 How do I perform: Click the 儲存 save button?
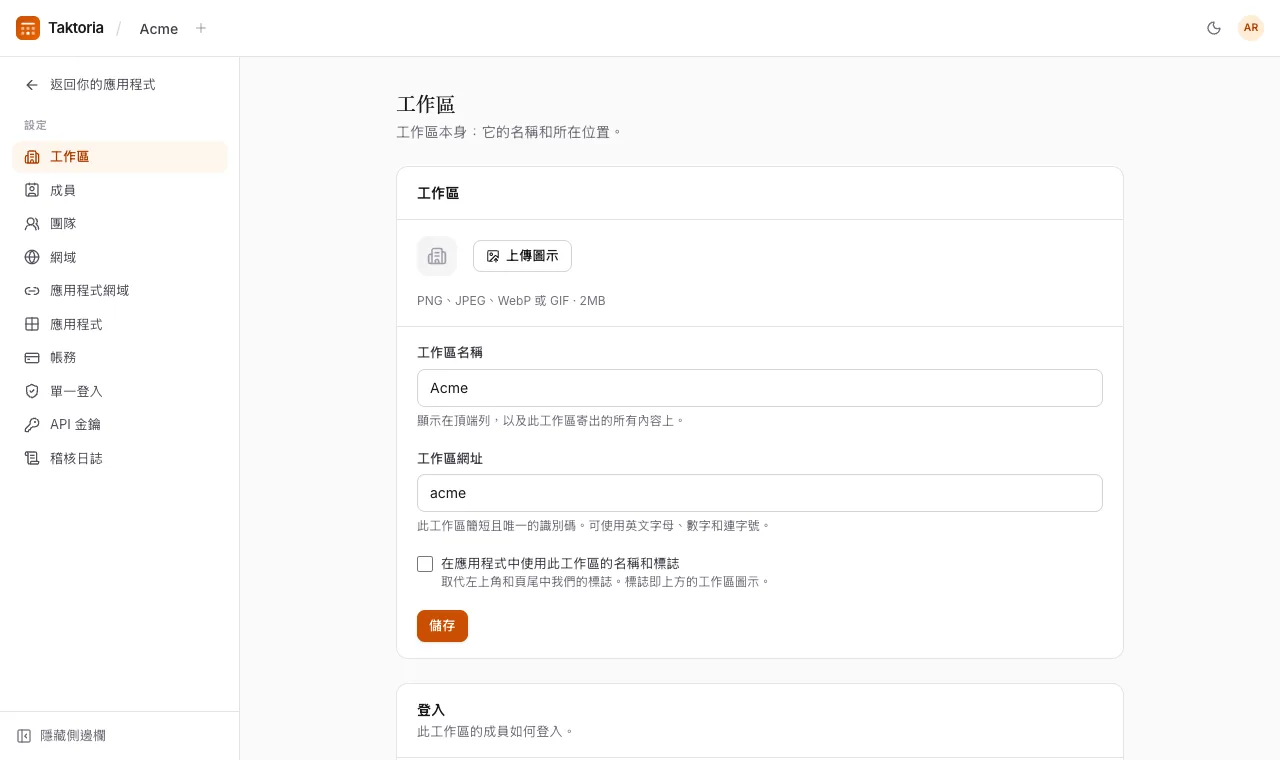442,626
